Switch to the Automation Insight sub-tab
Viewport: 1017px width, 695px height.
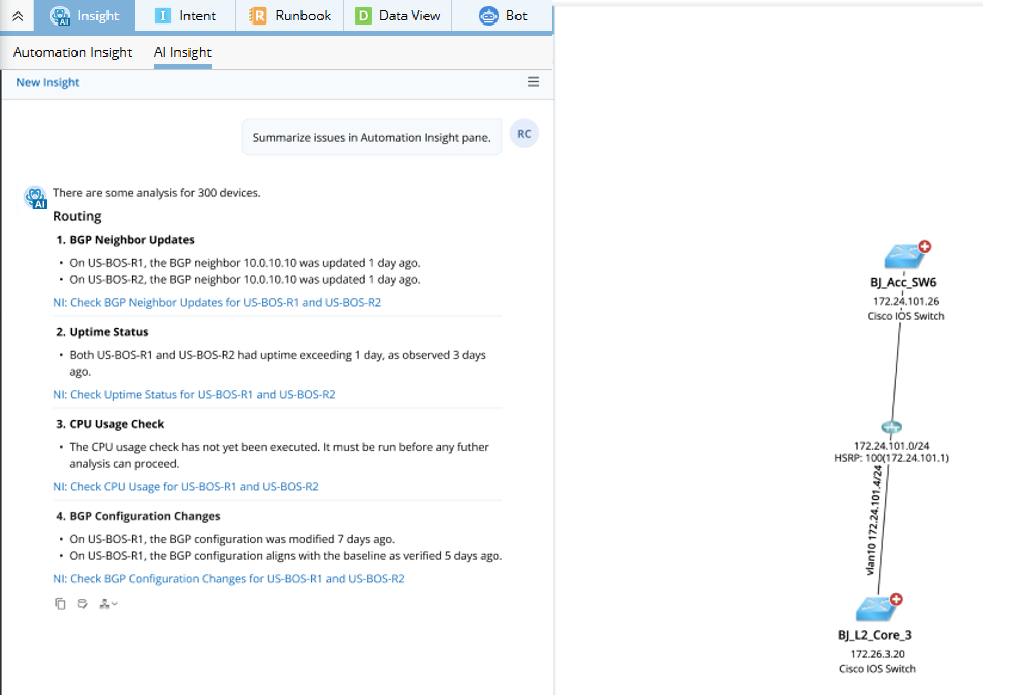click(x=72, y=52)
